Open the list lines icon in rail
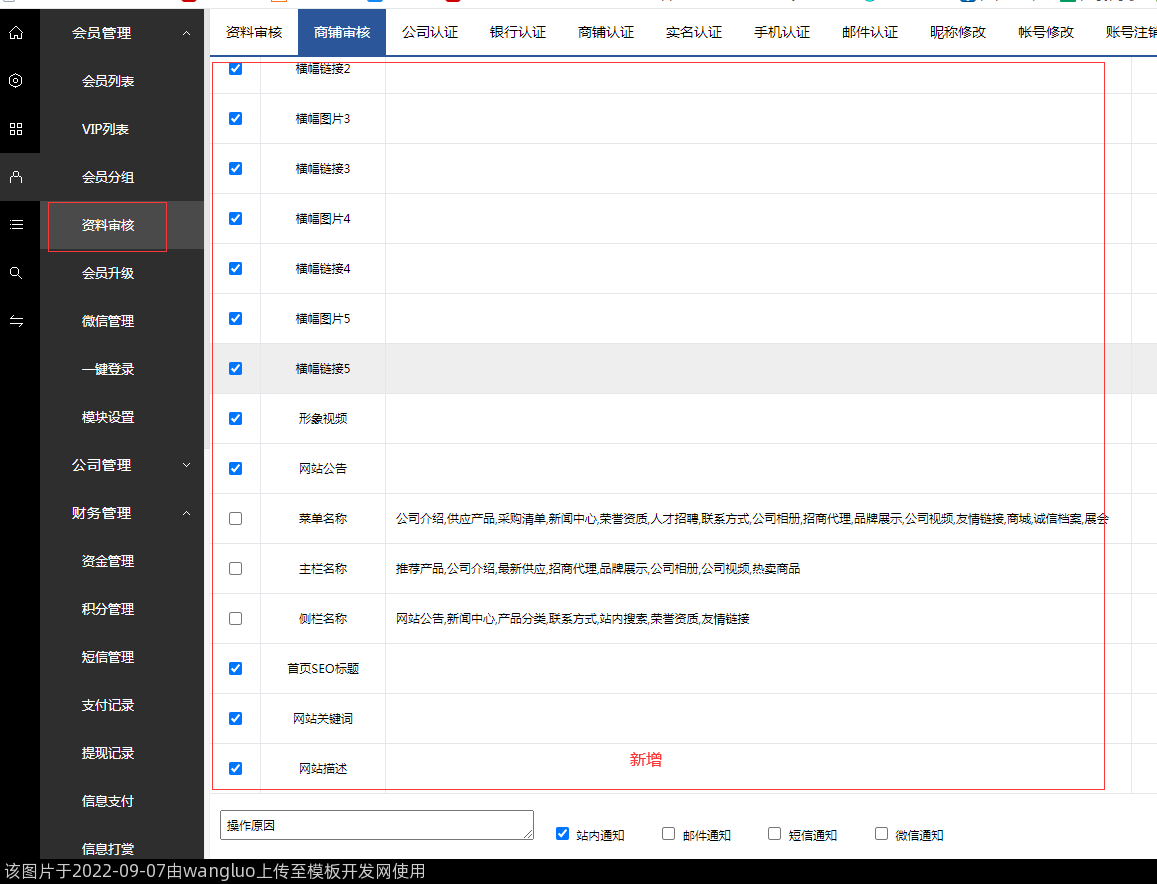 pos(16,225)
